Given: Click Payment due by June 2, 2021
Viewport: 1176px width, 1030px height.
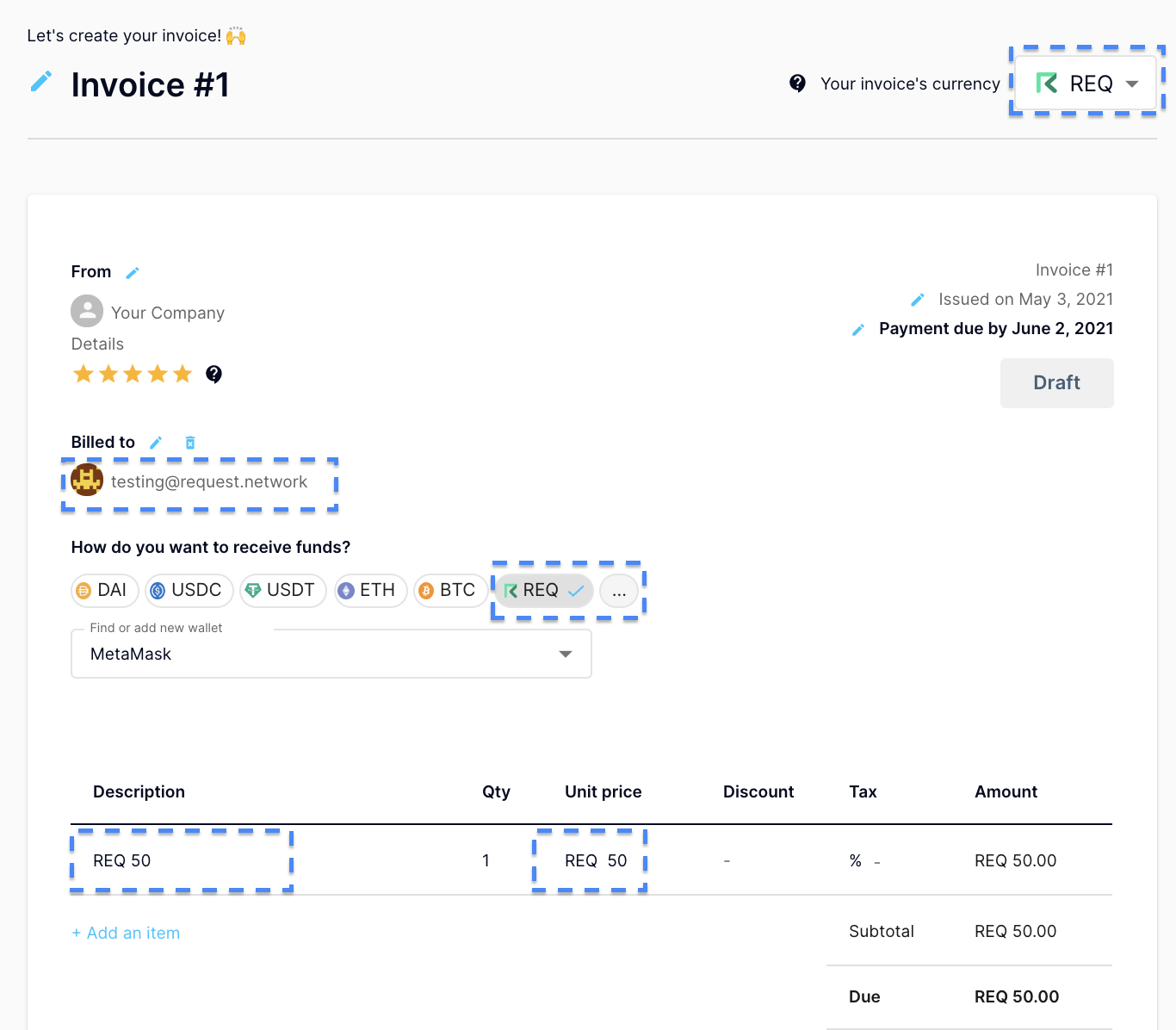Looking at the screenshot, I should (x=996, y=328).
